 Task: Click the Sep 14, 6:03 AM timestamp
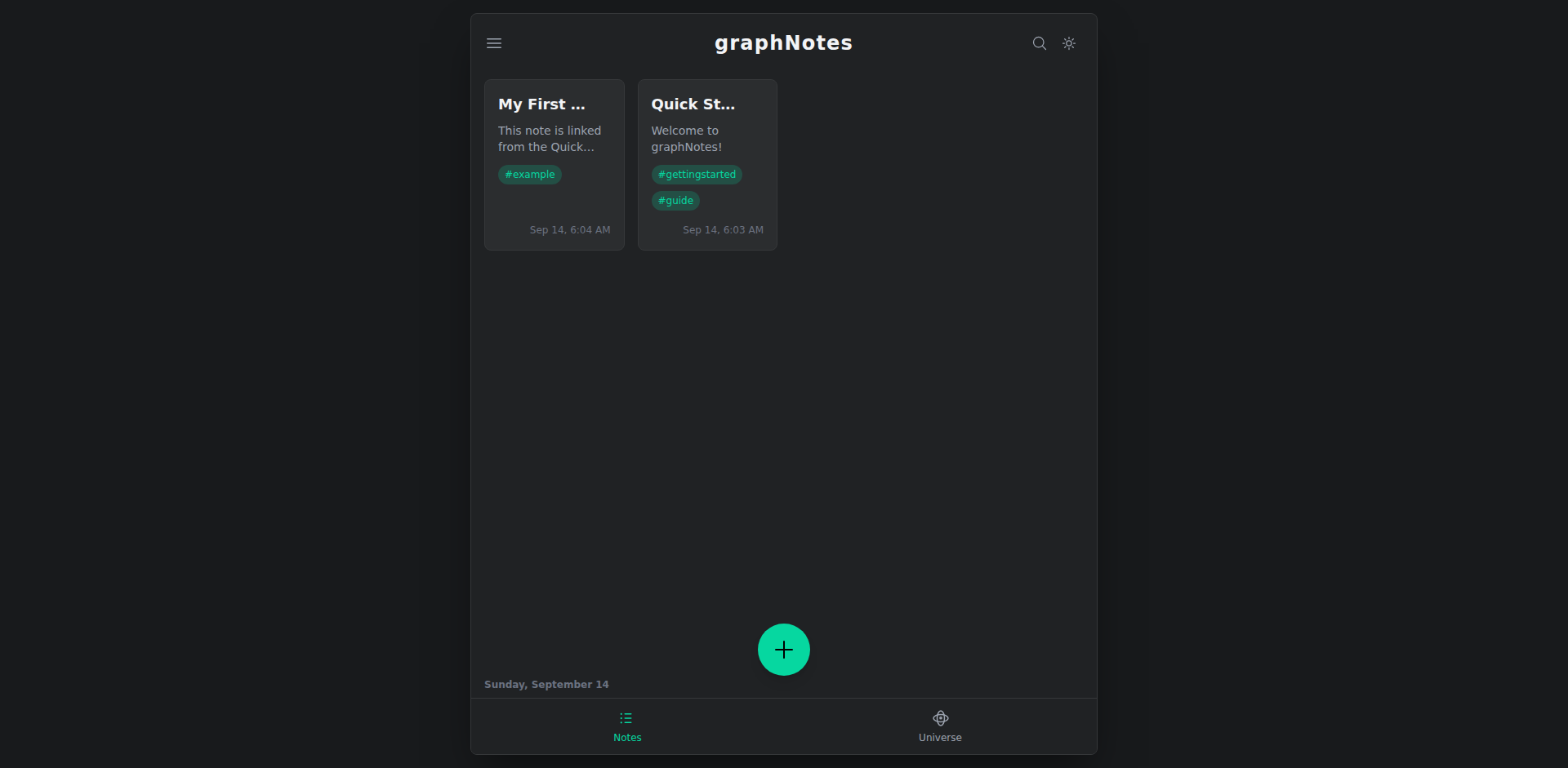pos(723,230)
